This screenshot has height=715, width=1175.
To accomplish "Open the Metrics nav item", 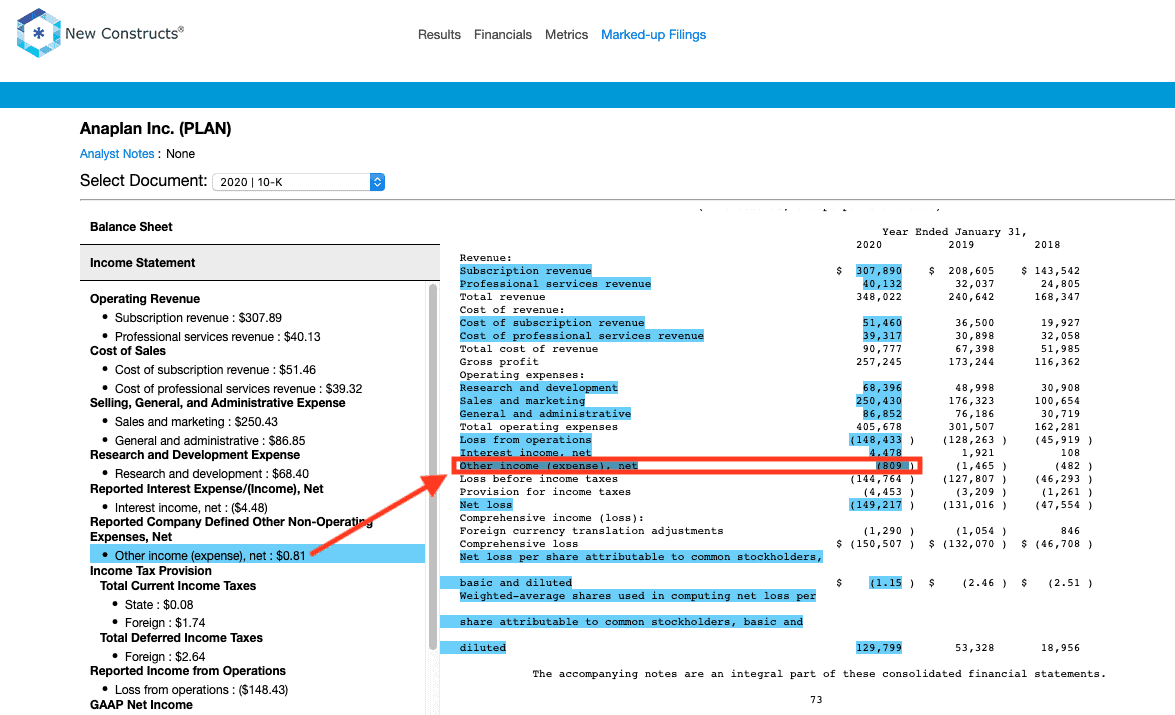I will click(x=567, y=34).
